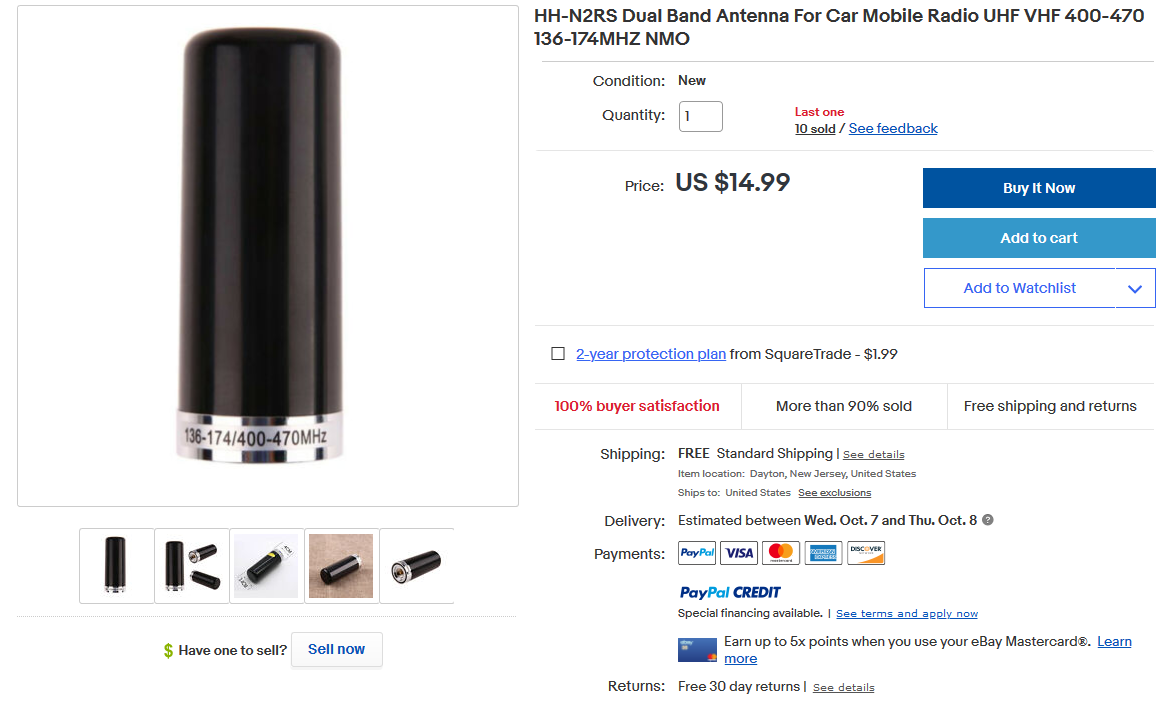Image resolution: width=1166 pixels, height=709 pixels.
Task: Select the two-antennas thumbnail image
Action: pyautogui.click(x=191, y=566)
